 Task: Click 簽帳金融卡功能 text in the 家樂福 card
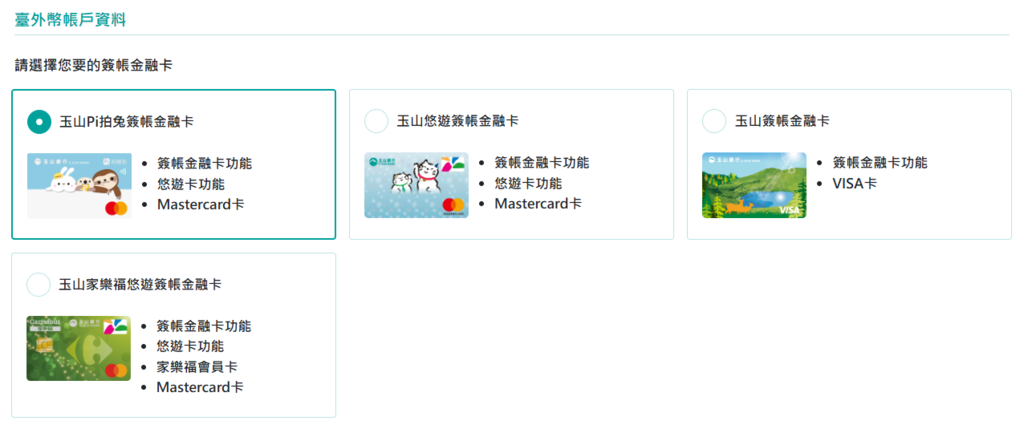pos(204,326)
